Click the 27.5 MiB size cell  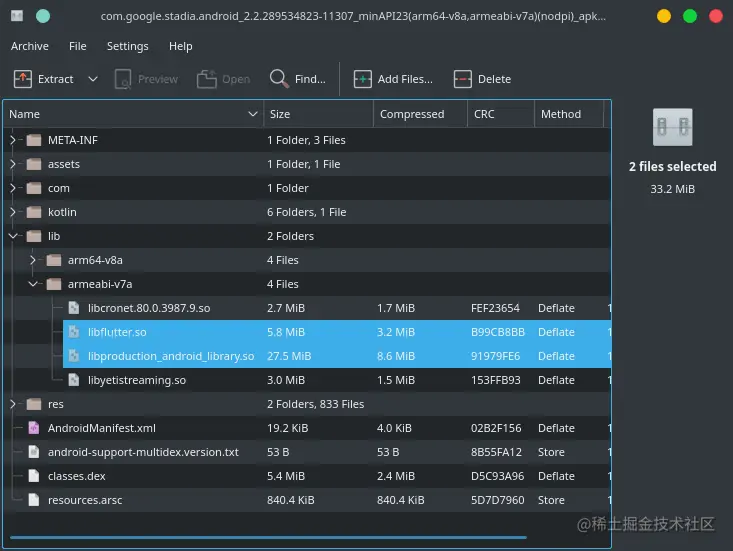pos(289,356)
